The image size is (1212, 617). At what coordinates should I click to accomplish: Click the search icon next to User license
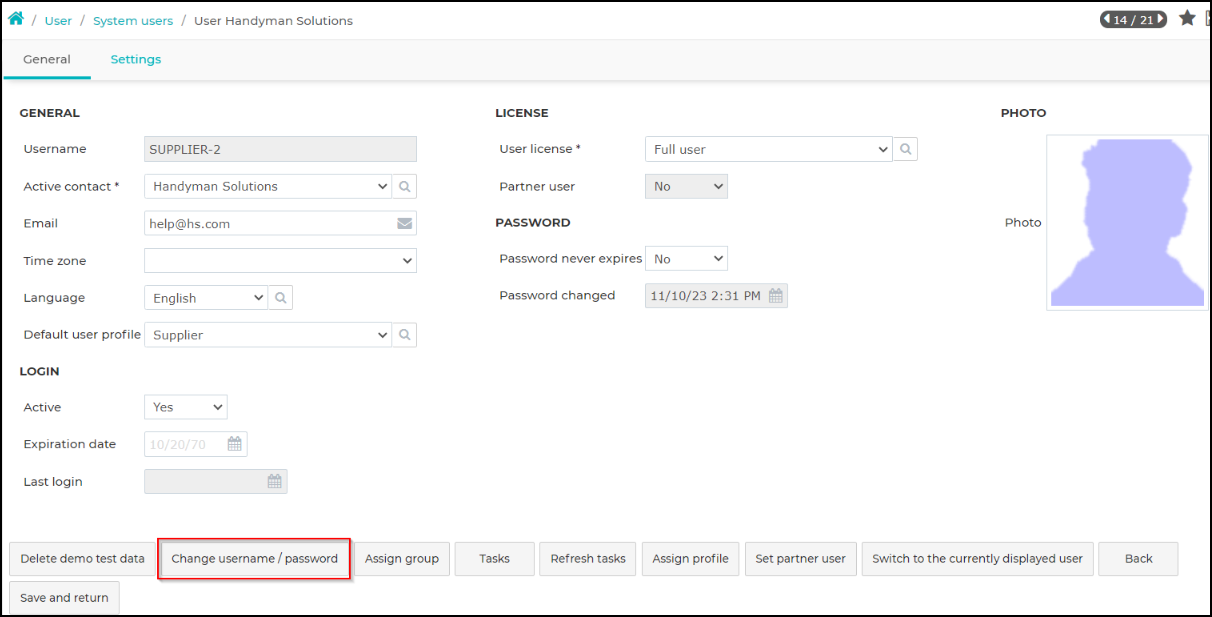coord(905,149)
